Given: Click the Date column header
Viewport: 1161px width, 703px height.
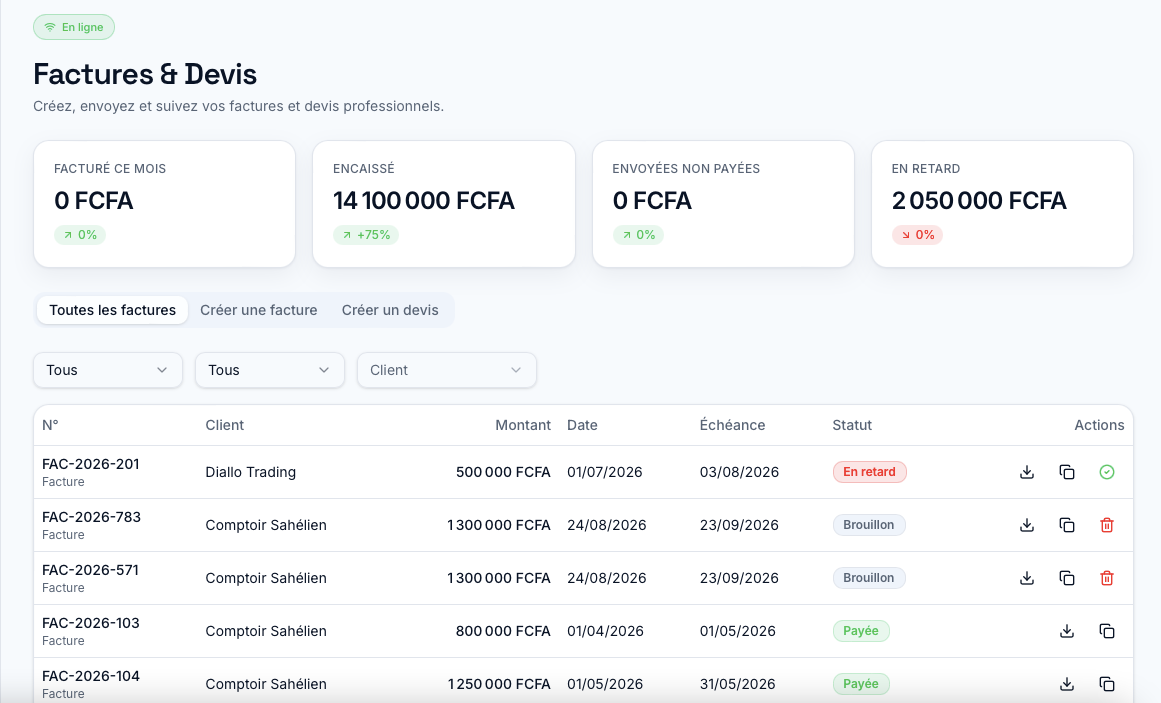Looking at the screenshot, I should (x=582, y=425).
